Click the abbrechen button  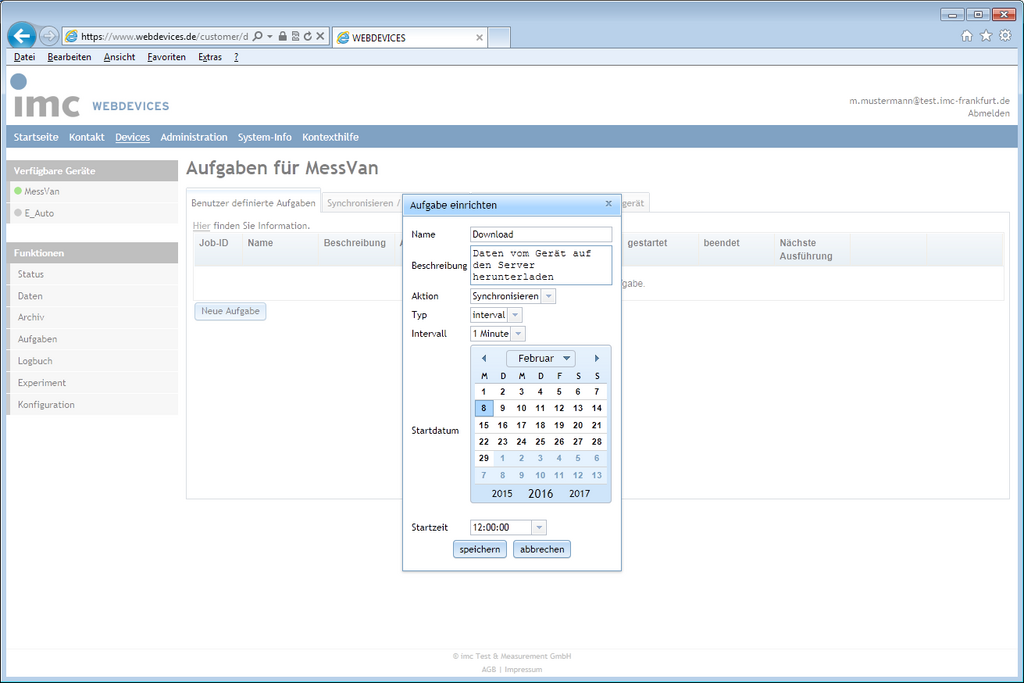pyautogui.click(x=542, y=549)
